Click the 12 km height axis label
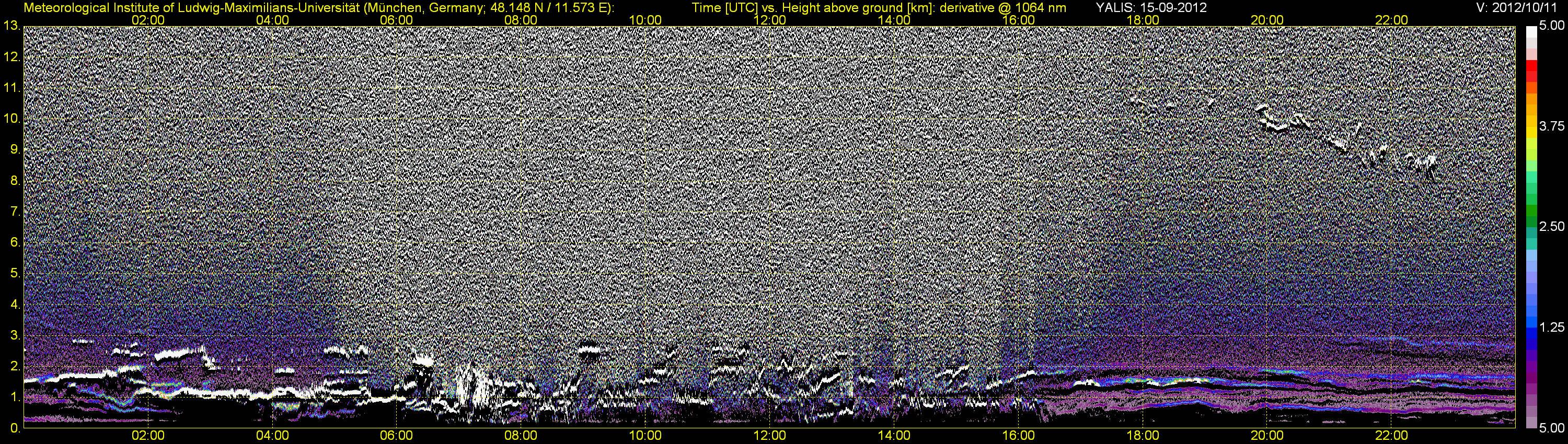 click(11, 57)
